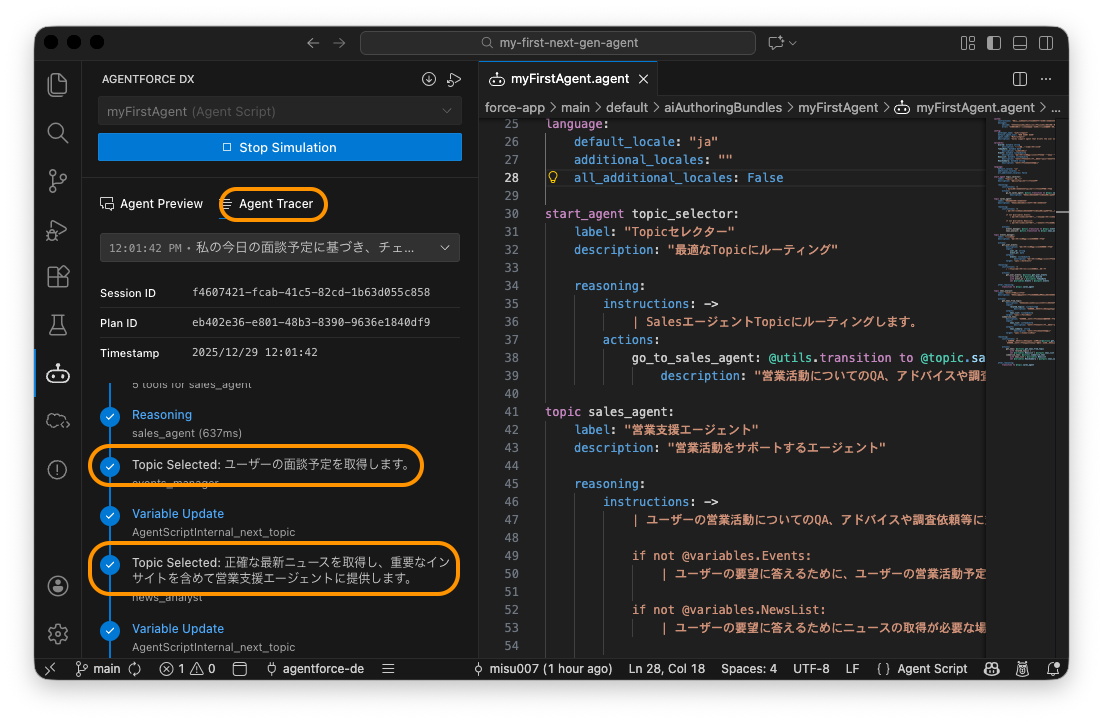
Task: Go forward with the navigation arrow
Action: pyautogui.click(x=339, y=43)
